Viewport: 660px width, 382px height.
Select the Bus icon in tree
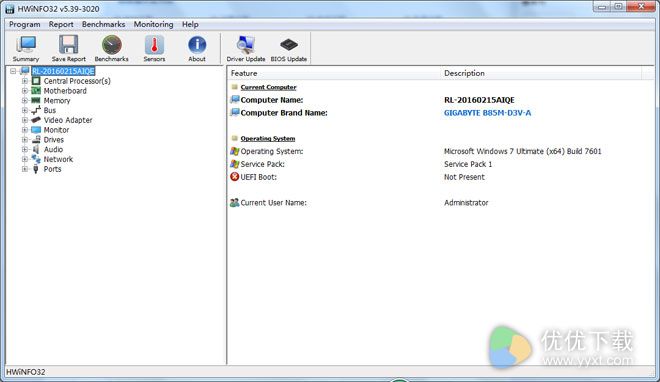tap(36, 110)
